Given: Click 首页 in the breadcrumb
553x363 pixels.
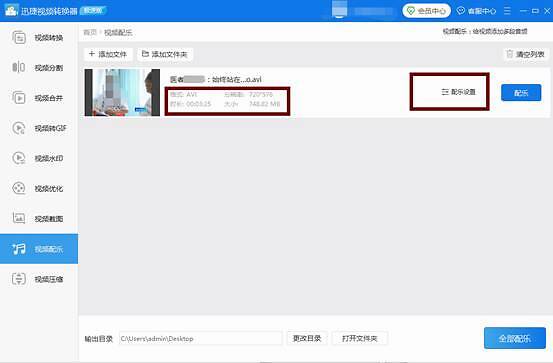Looking at the screenshot, I should (x=90, y=32).
